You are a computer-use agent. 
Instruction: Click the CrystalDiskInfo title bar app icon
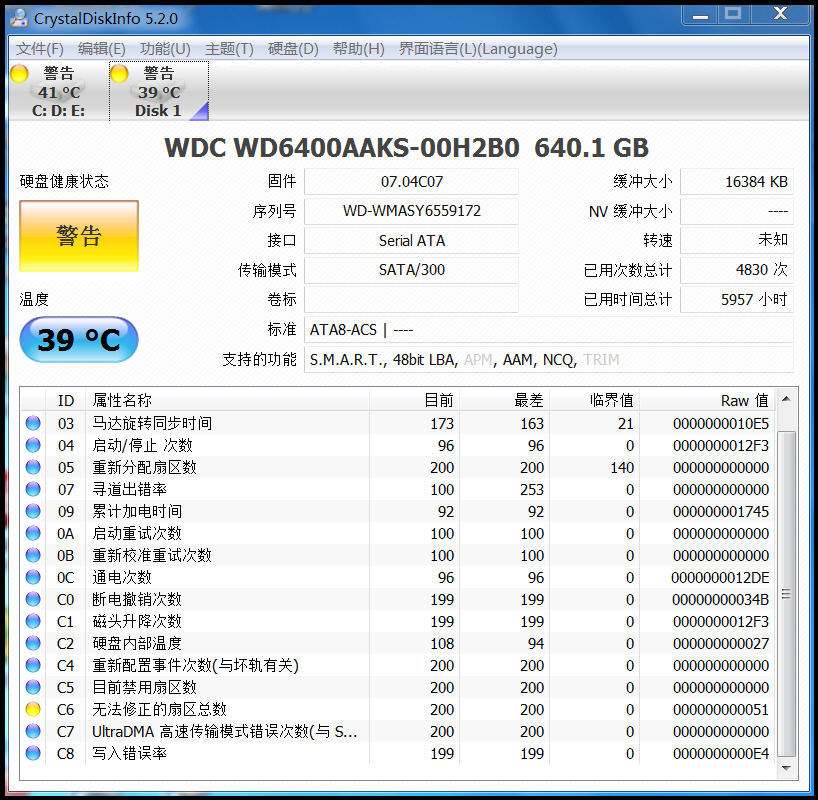(x=19, y=18)
